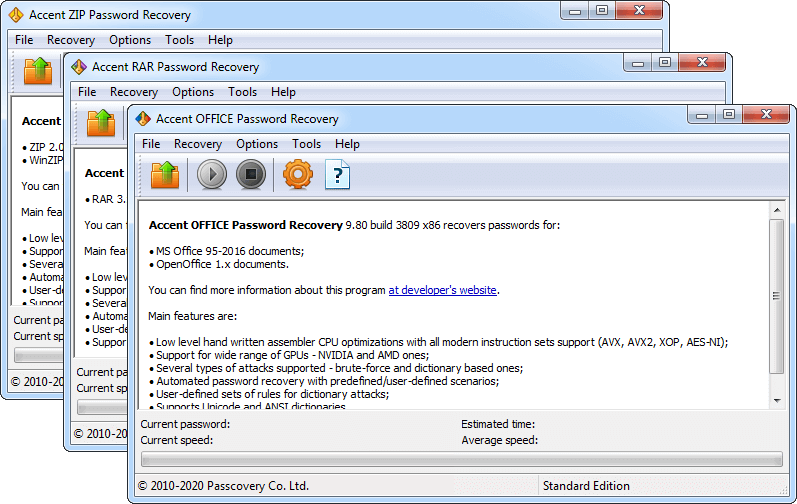Open settings via the orange gear icon
This screenshot has height=504, width=797.
point(298,174)
